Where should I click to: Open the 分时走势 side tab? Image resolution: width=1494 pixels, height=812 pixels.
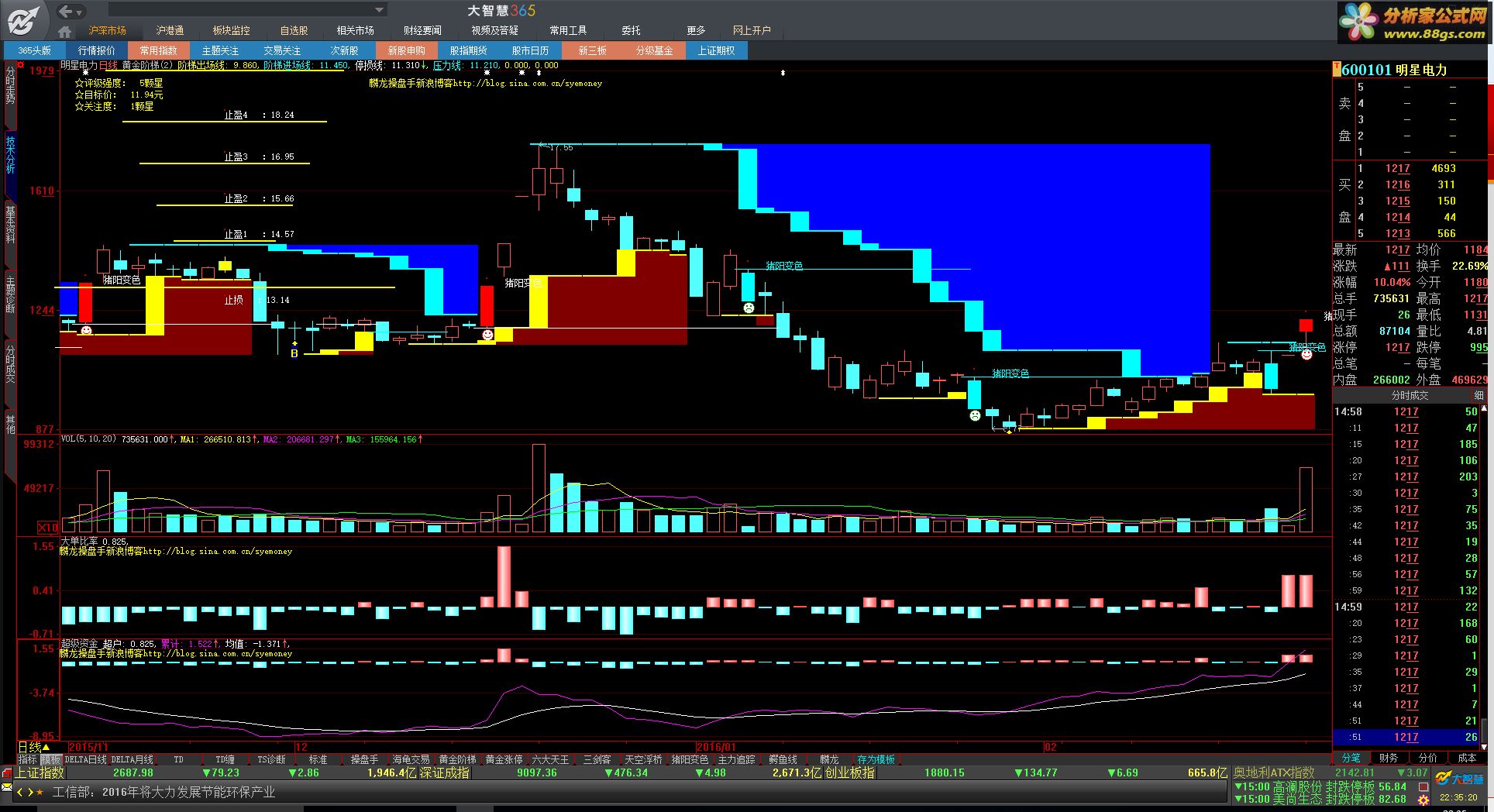coord(10,86)
